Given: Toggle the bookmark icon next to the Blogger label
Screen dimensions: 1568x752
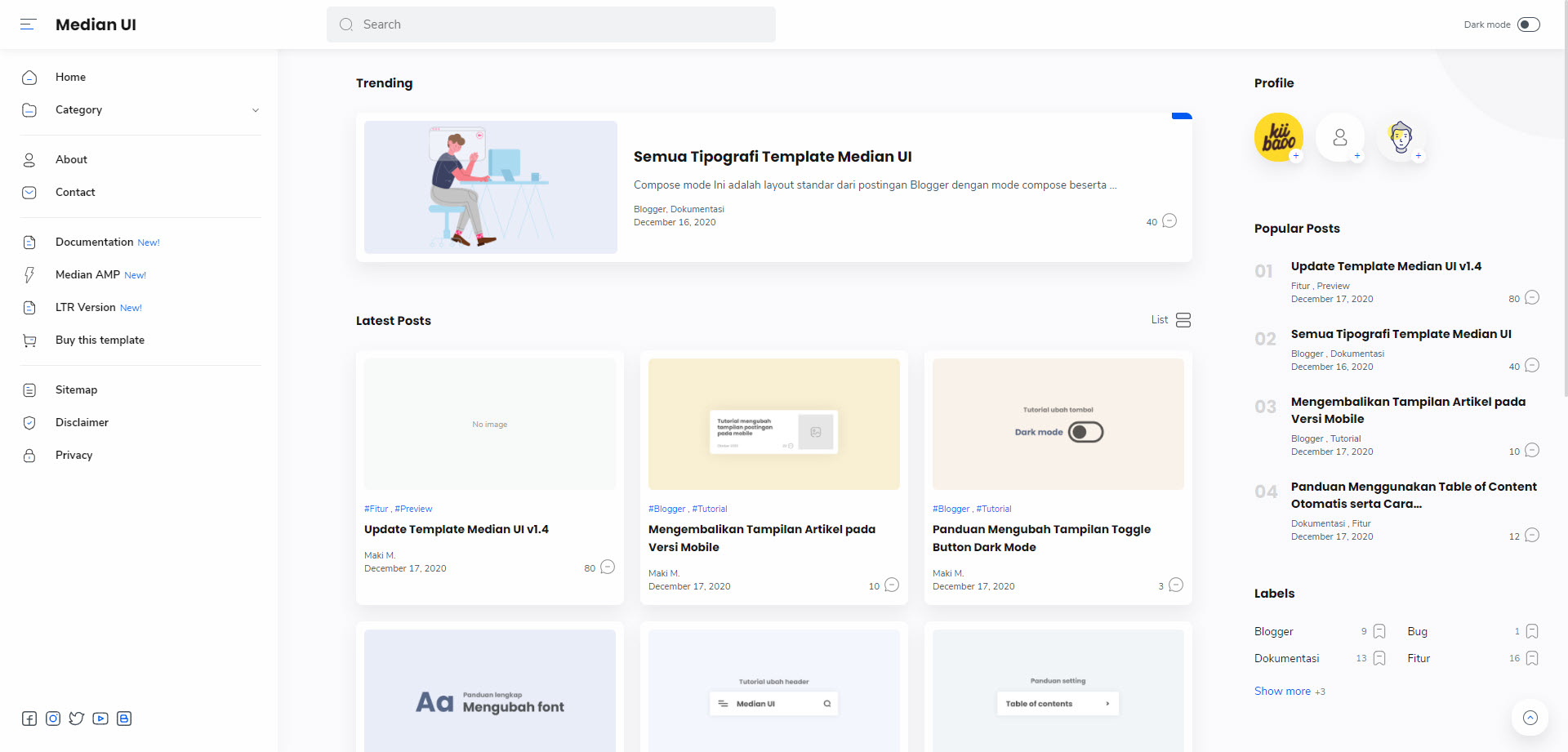Looking at the screenshot, I should (x=1379, y=631).
